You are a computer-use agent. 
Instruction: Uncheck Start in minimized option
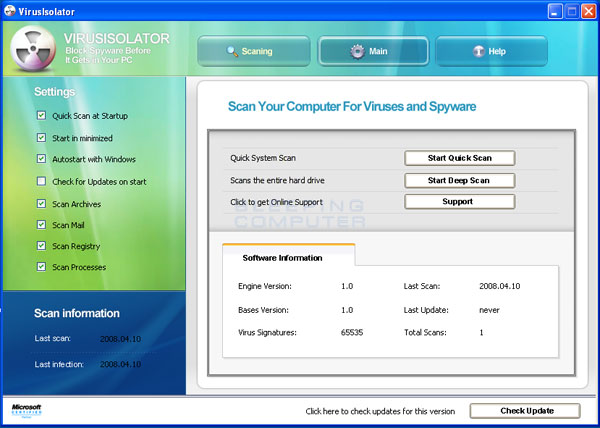tap(41, 138)
